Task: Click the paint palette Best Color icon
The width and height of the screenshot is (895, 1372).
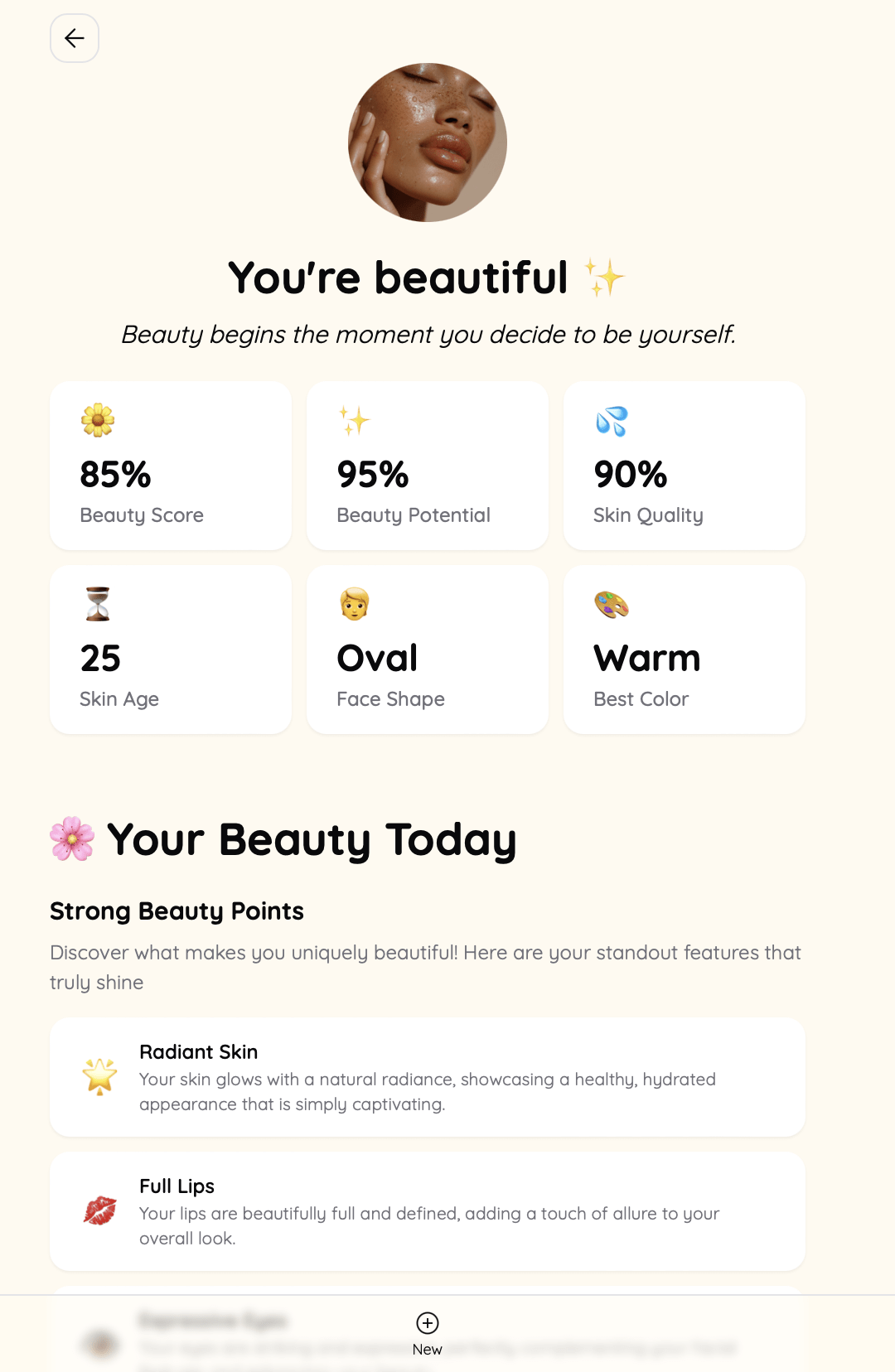Action: pyautogui.click(x=612, y=604)
